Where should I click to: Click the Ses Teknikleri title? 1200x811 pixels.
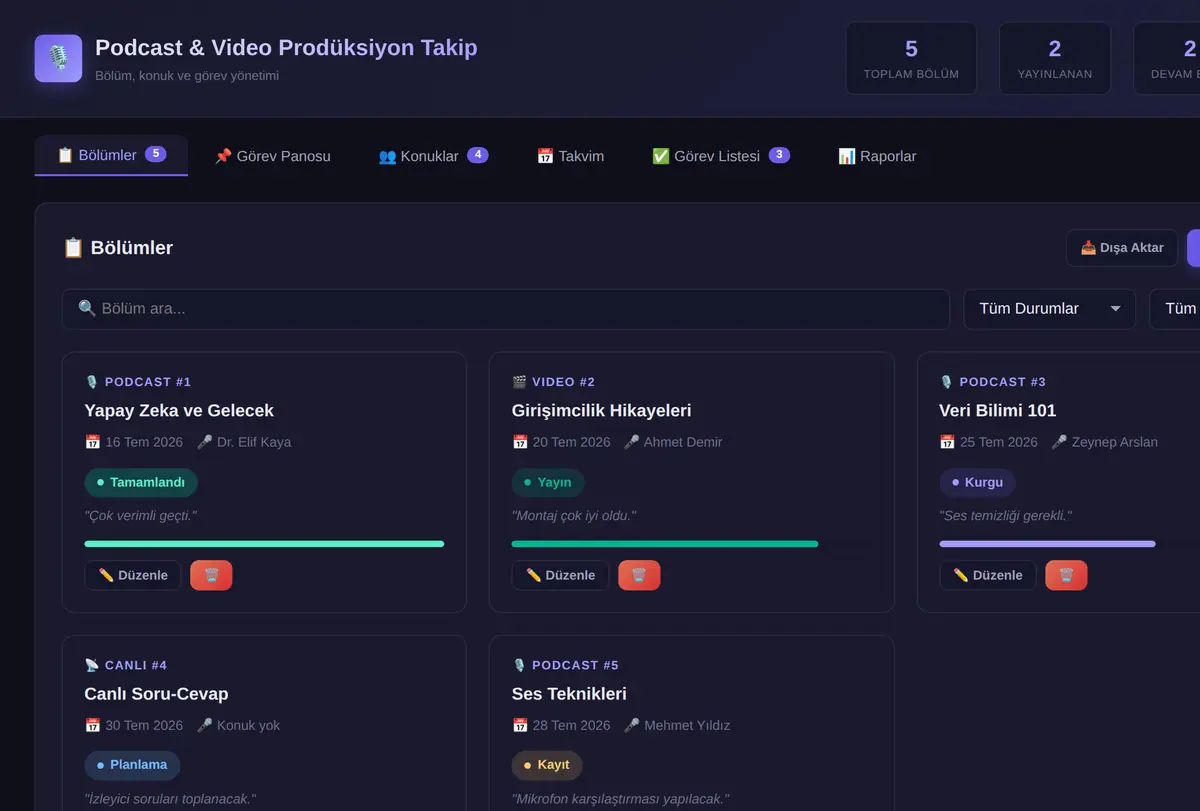pos(569,694)
